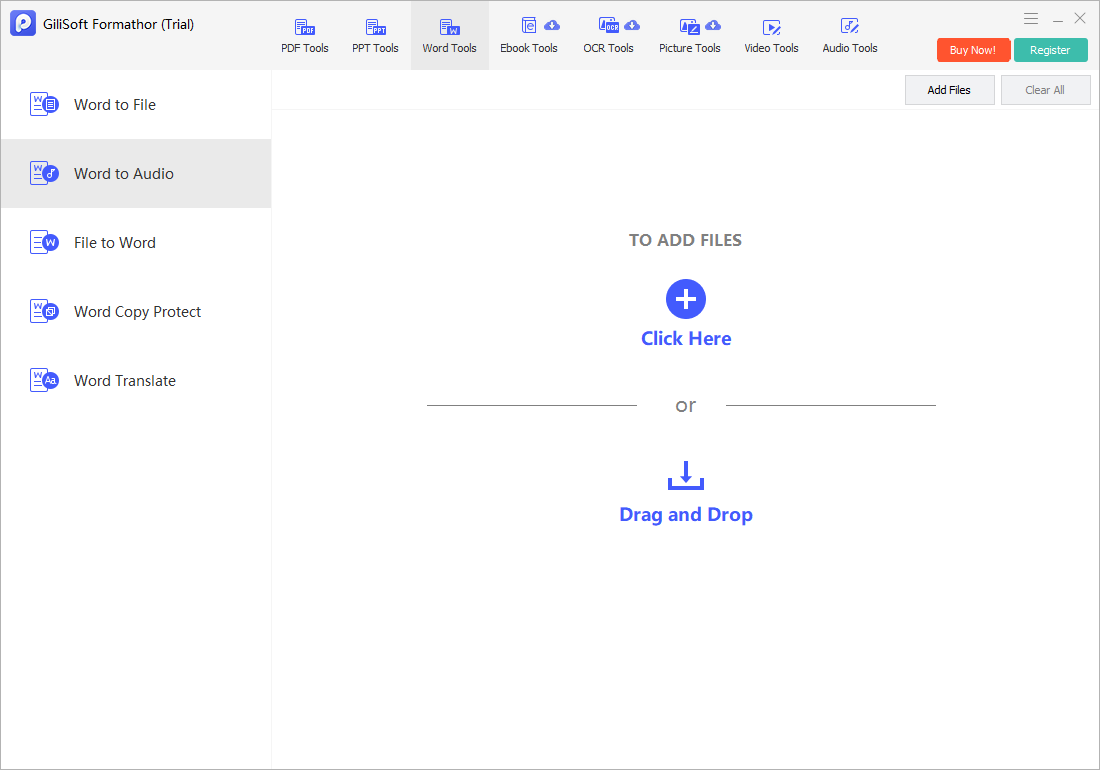Open the hamburger menu in title bar

pos(1031,19)
